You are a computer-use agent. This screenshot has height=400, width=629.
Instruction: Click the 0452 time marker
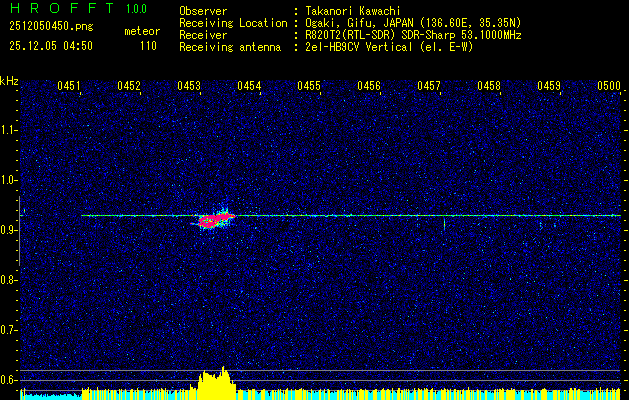(x=129, y=86)
